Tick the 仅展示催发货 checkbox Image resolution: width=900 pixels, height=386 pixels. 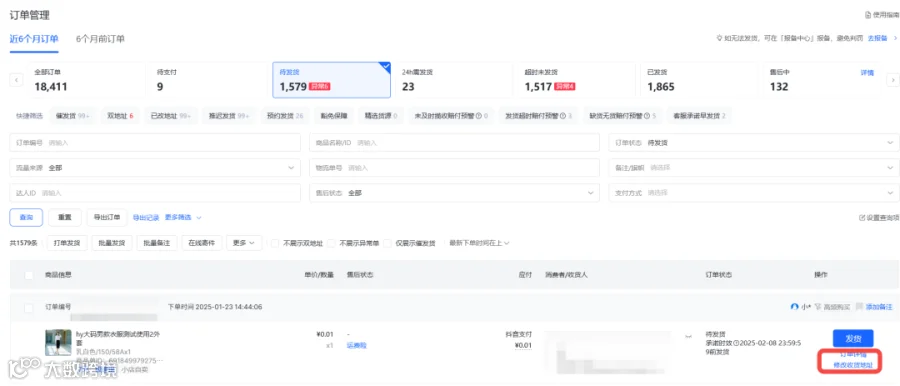tap(387, 243)
